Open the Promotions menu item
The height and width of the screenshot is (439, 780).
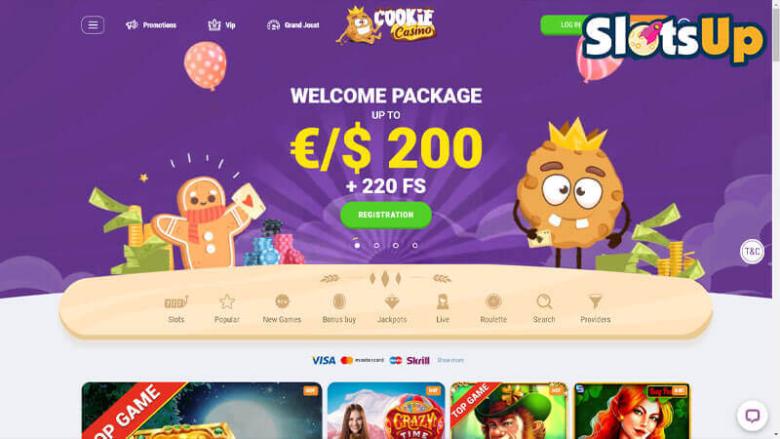pyautogui.click(x=151, y=25)
